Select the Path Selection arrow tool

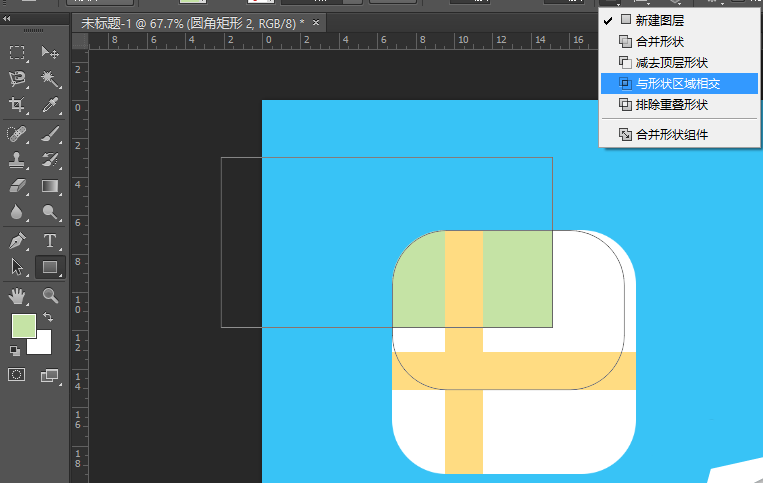[17, 267]
